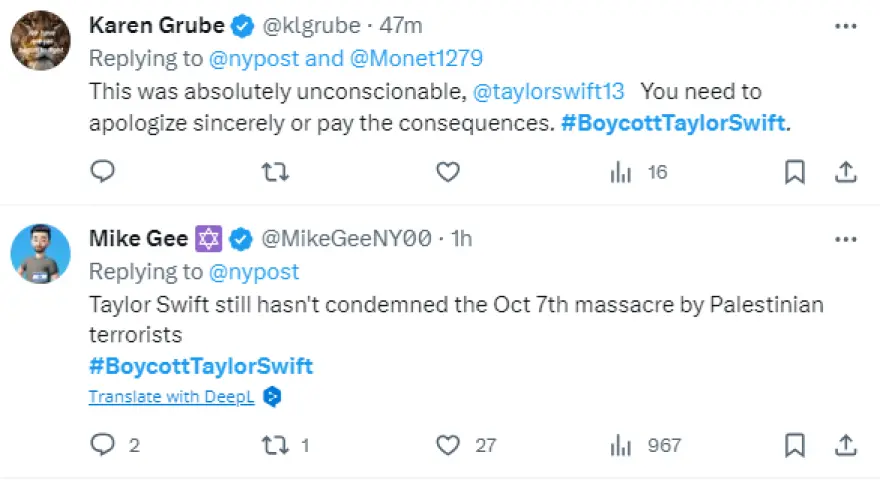Open more options on Karen Grube's tweet

(846, 24)
